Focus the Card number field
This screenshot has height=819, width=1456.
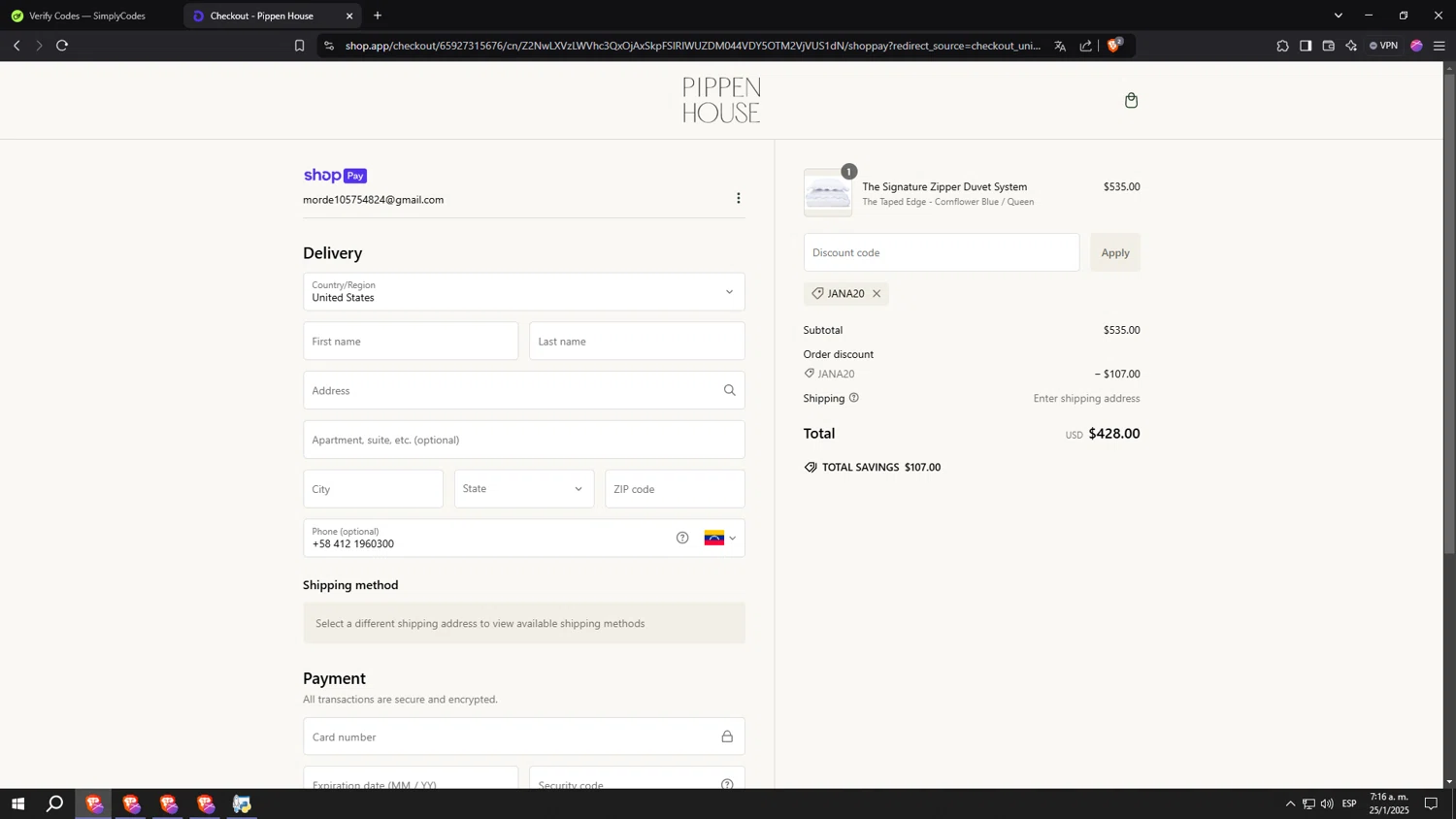[524, 737]
